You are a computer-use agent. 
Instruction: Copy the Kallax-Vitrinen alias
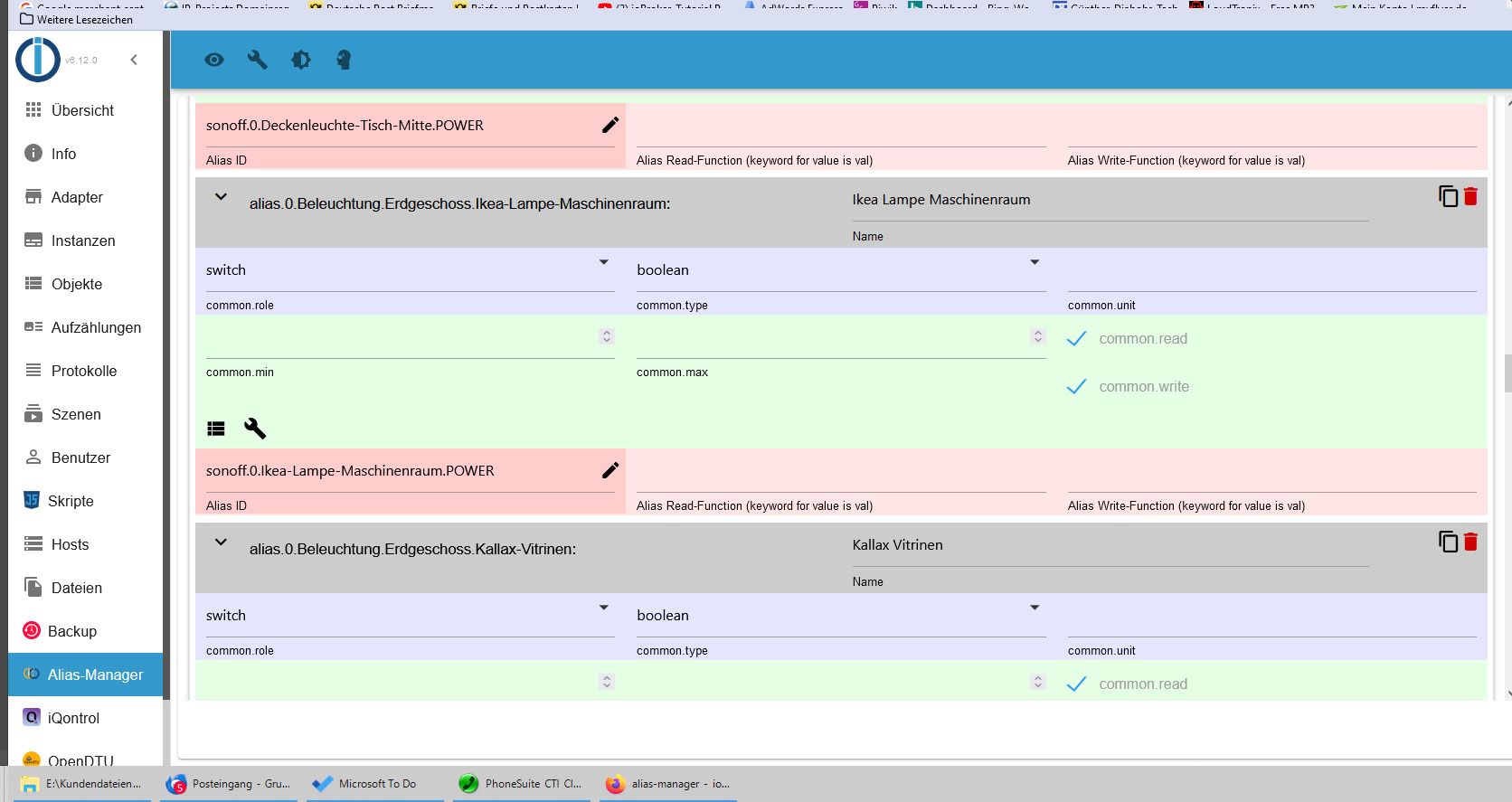point(1448,542)
